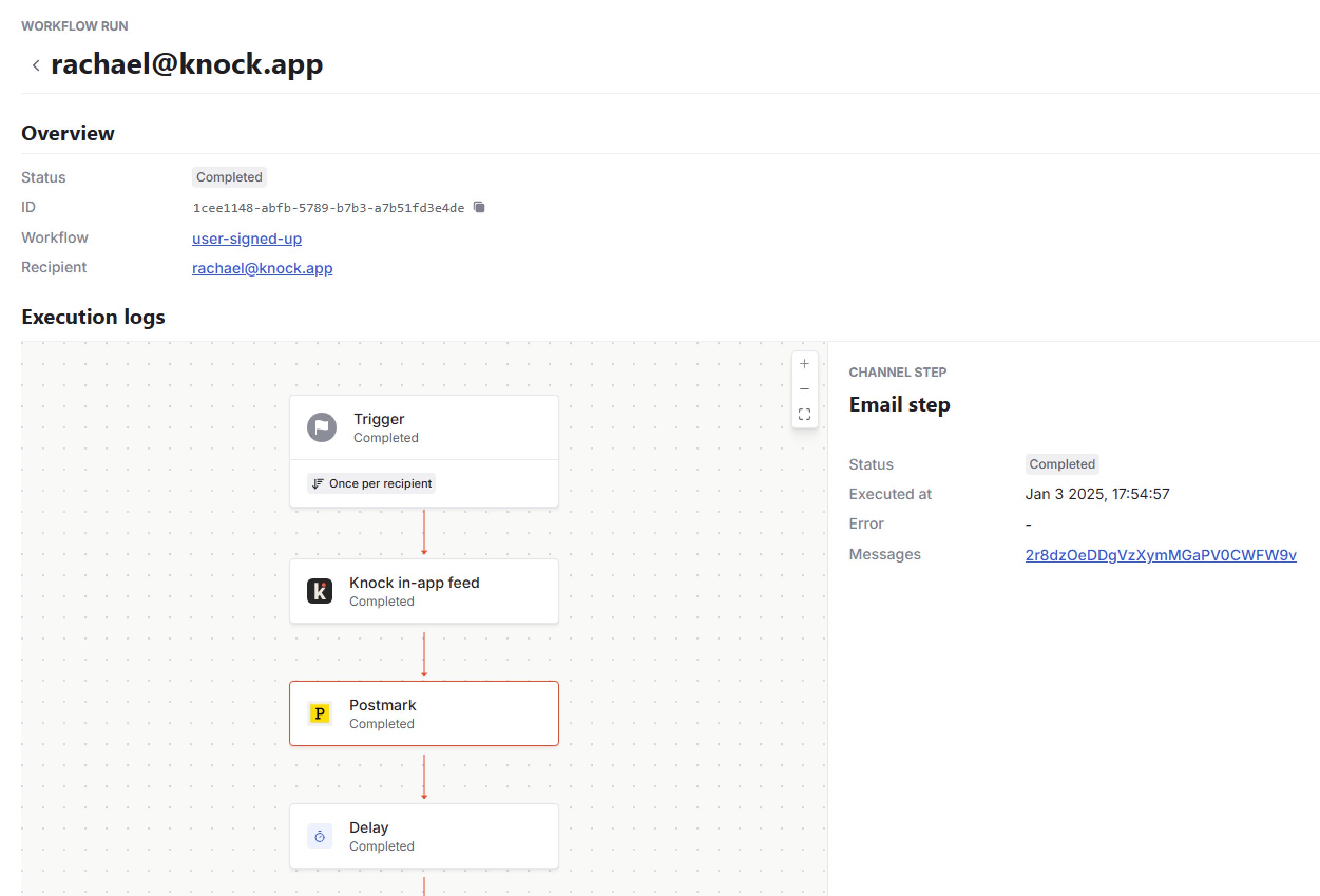
Task: Zoom out of the workflow canvas
Action: click(x=804, y=388)
